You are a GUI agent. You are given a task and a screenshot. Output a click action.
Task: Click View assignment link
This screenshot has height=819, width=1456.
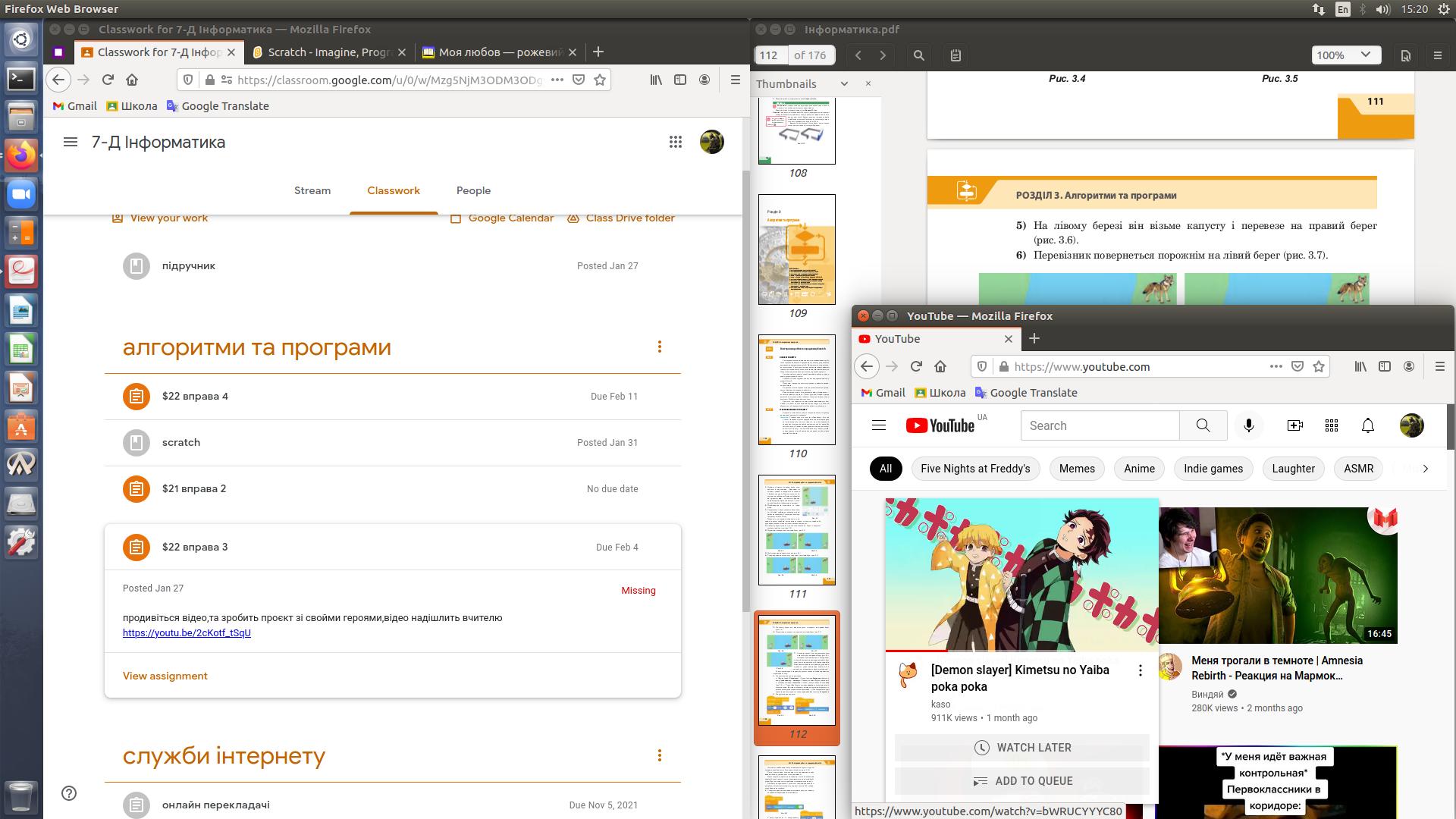pos(165,676)
